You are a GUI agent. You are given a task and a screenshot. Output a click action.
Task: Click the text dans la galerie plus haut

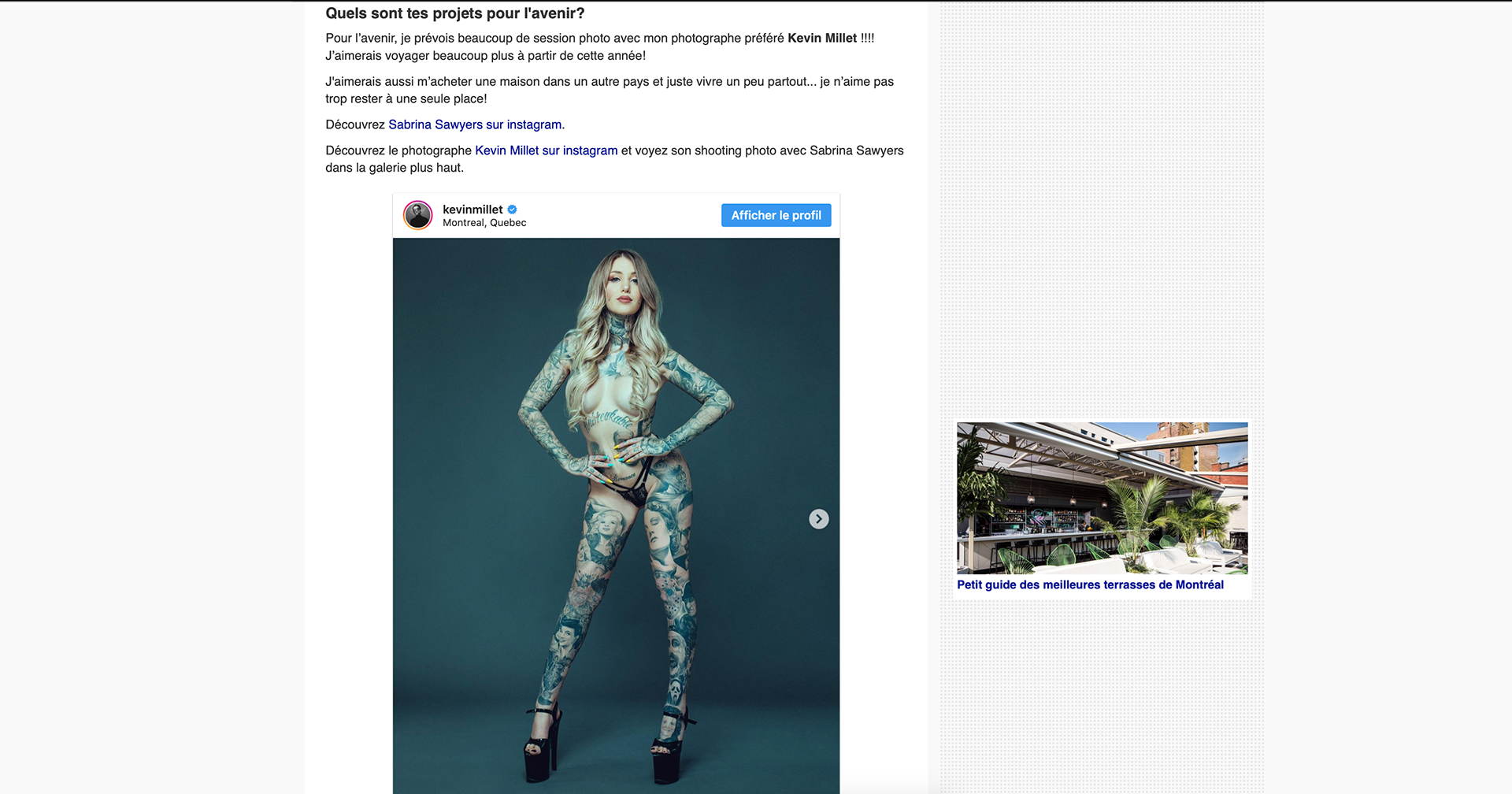pos(395,168)
